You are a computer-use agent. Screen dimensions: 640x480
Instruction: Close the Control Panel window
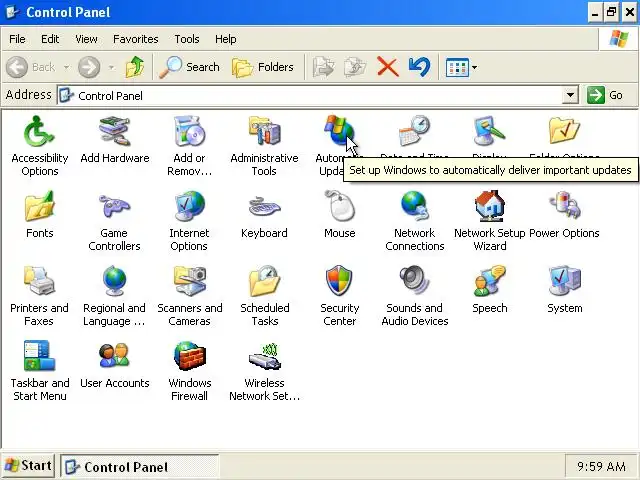(630, 13)
